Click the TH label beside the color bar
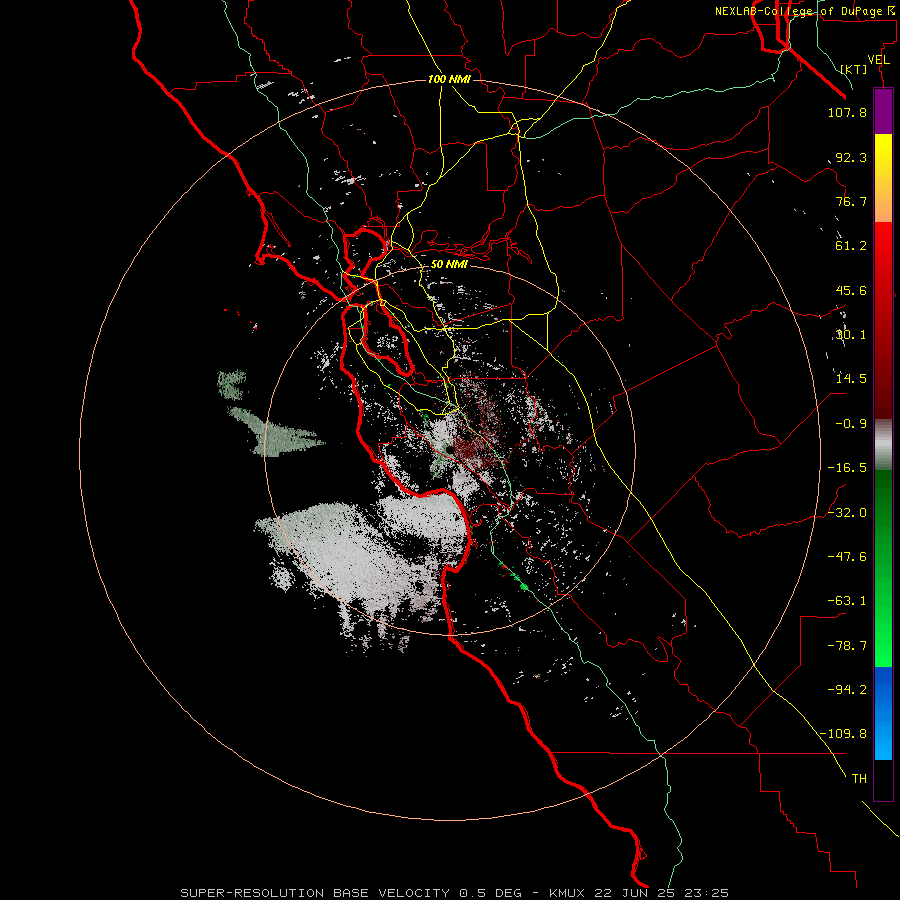This screenshot has height=900, width=900. pyautogui.click(x=859, y=779)
